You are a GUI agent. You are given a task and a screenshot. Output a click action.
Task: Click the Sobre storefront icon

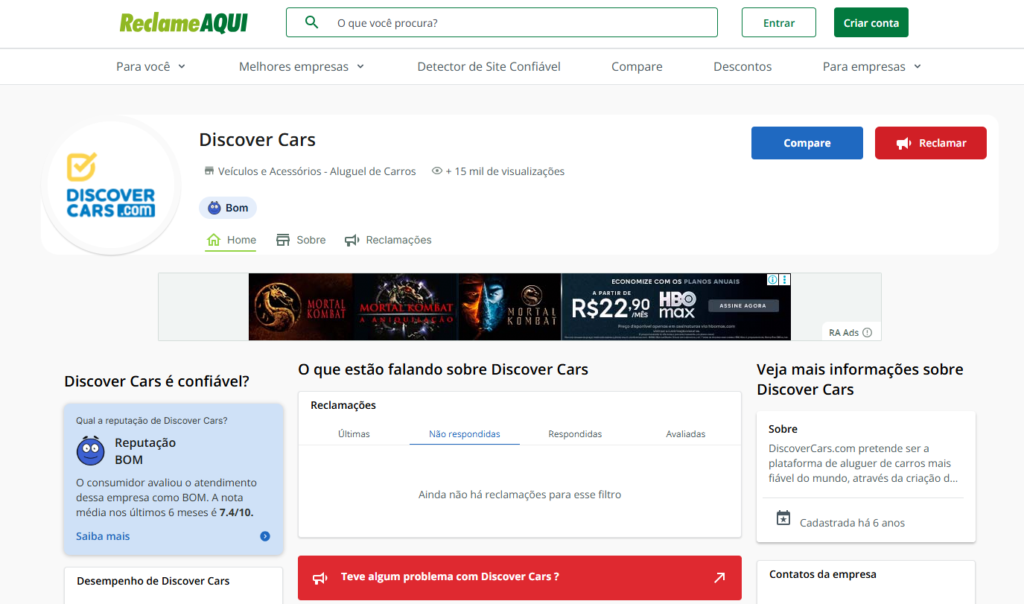coord(283,240)
